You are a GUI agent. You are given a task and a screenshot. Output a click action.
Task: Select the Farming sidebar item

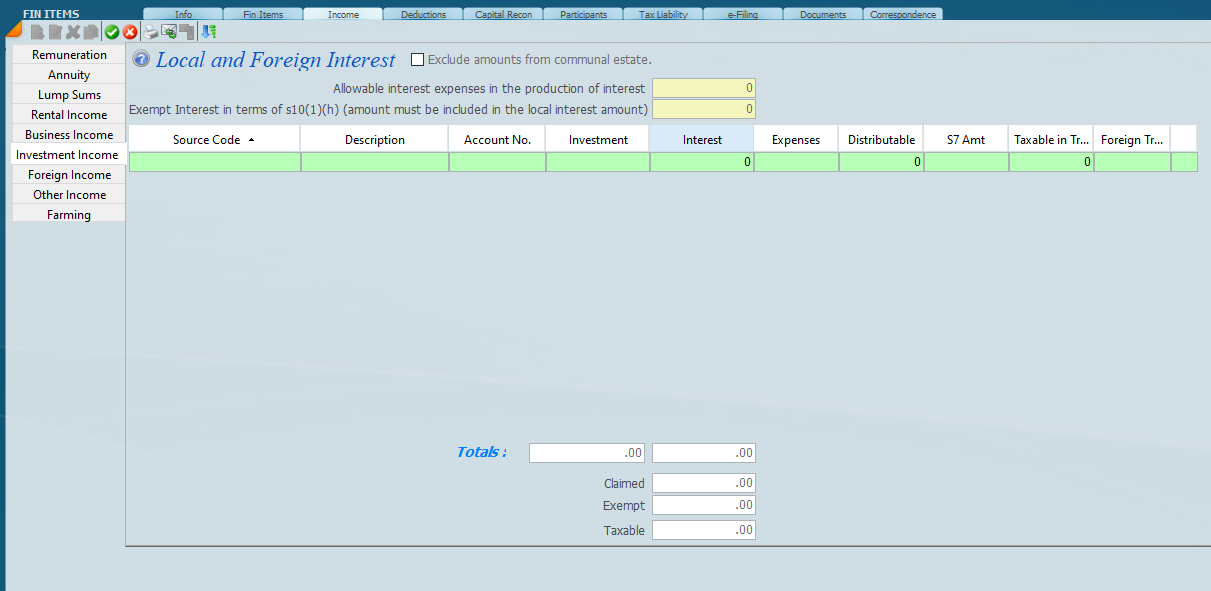pos(69,215)
